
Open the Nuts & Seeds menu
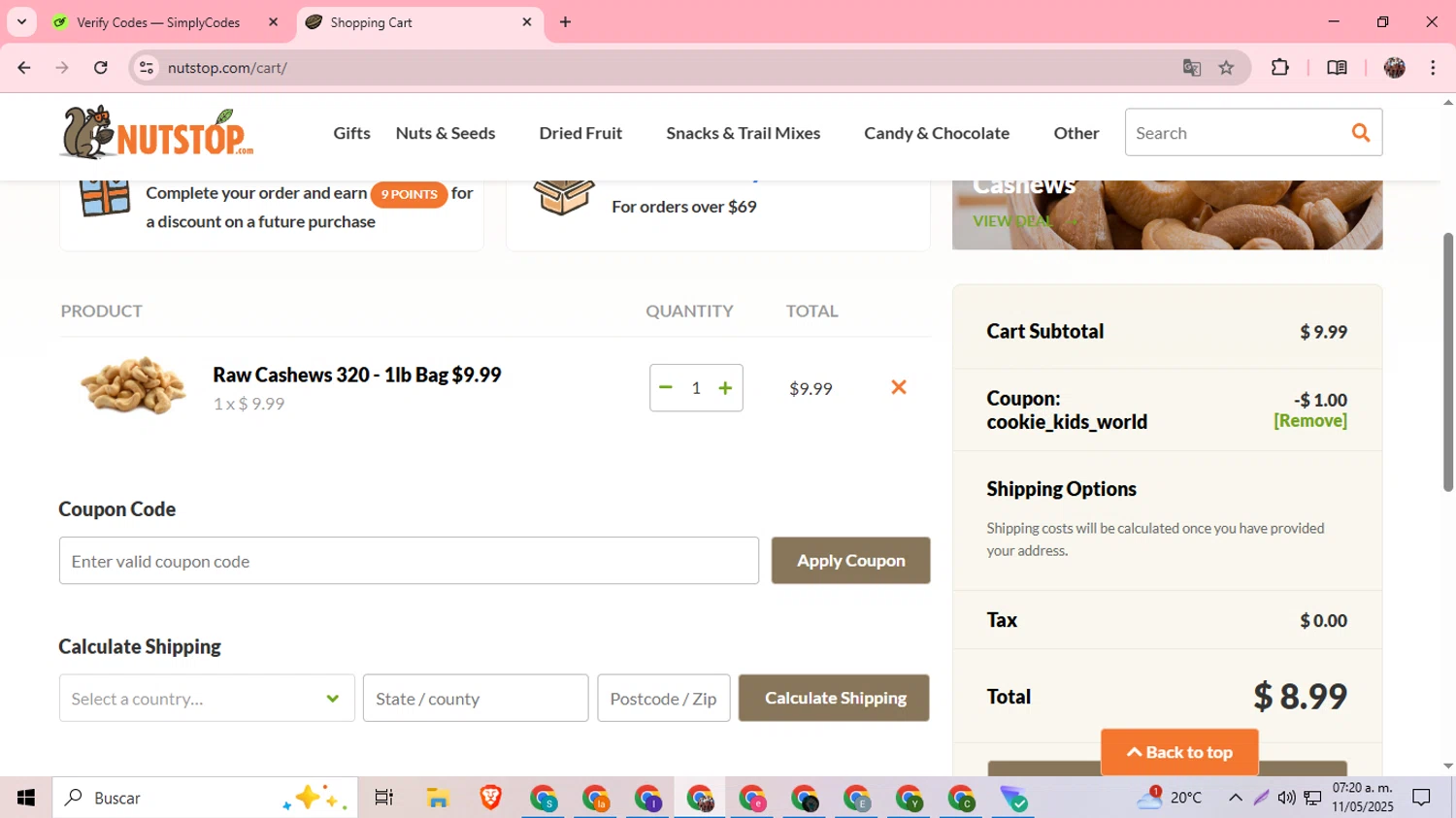(446, 133)
